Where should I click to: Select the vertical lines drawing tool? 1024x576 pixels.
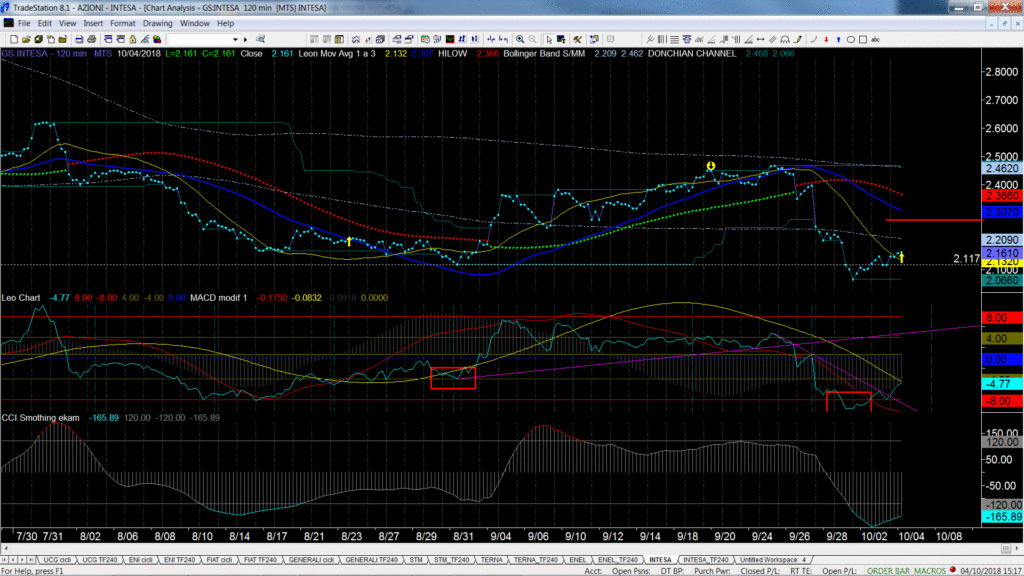(662, 39)
